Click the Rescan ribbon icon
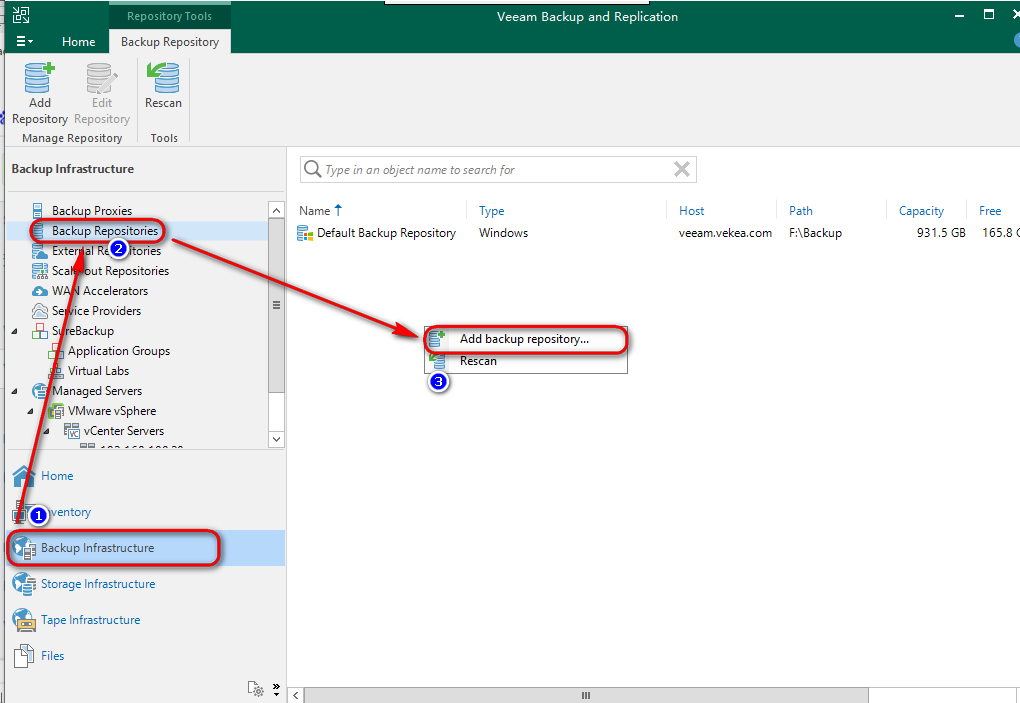 (x=163, y=78)
